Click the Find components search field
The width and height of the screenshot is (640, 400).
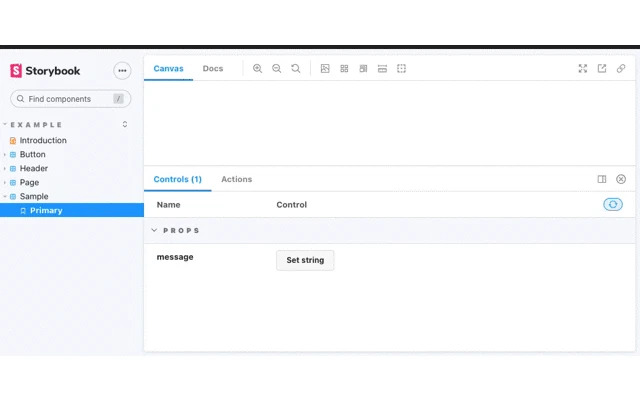(71, 99)
